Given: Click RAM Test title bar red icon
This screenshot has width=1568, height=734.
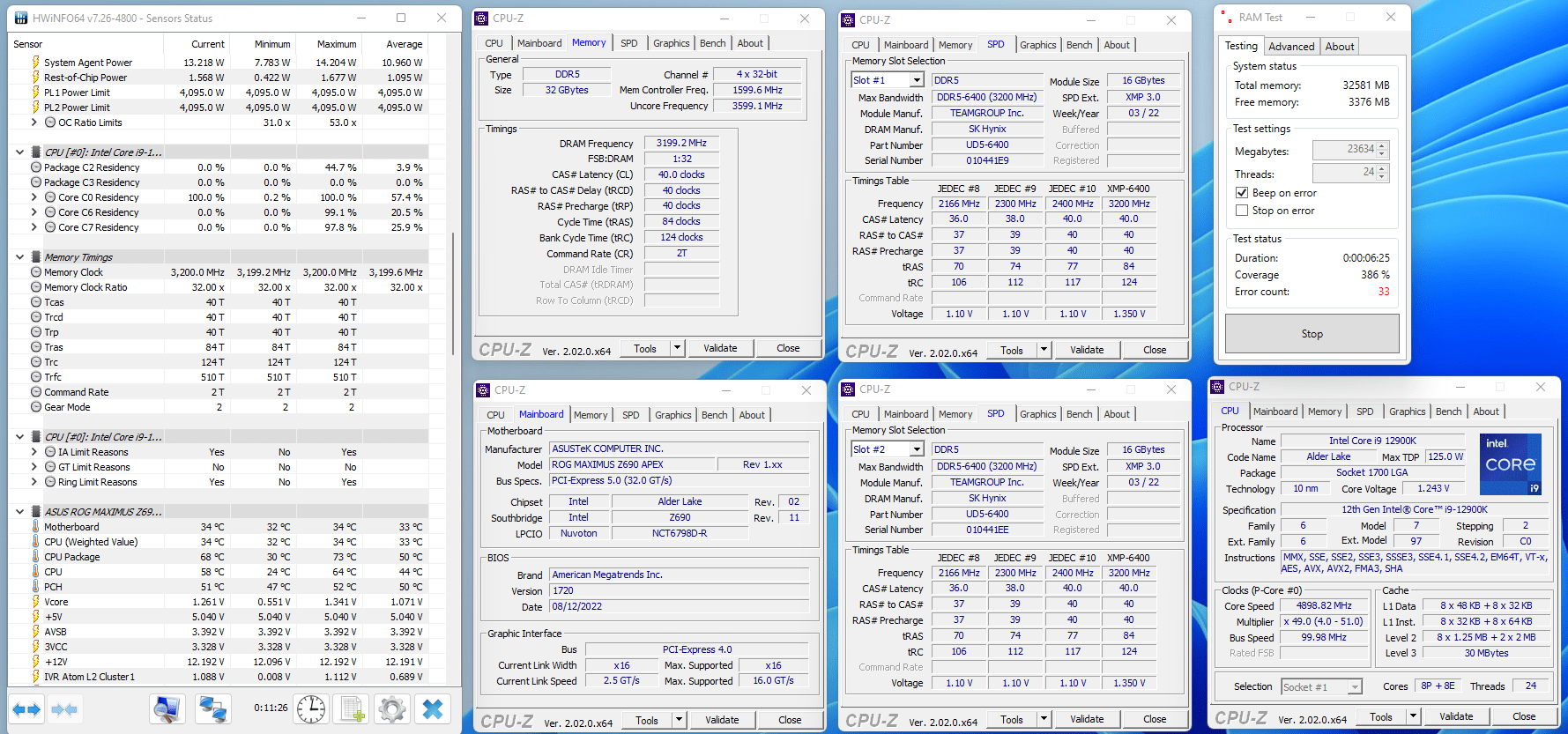Looking at the screenshot, I should click(1227, 18).
